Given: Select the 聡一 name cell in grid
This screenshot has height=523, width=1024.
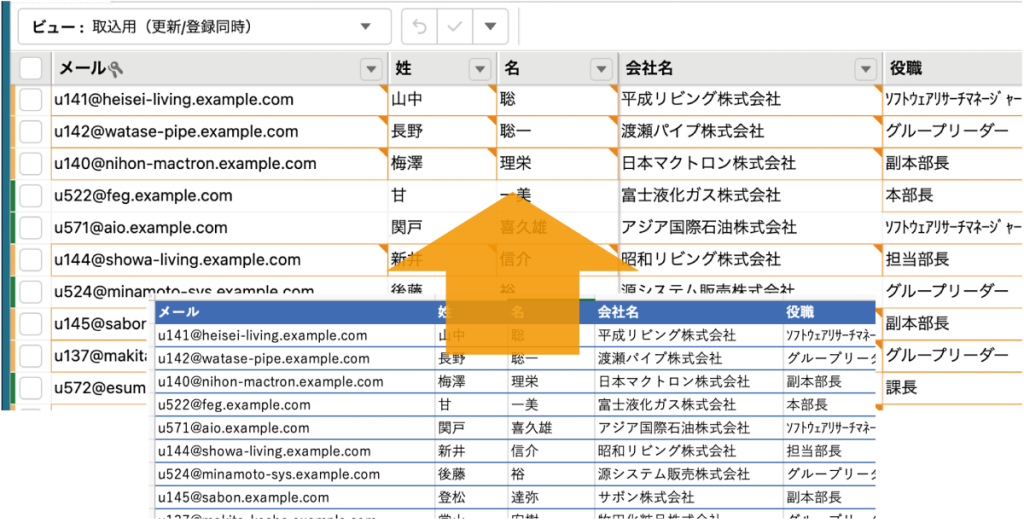Looking at the screenshot, I should click(x=557, y=132).
